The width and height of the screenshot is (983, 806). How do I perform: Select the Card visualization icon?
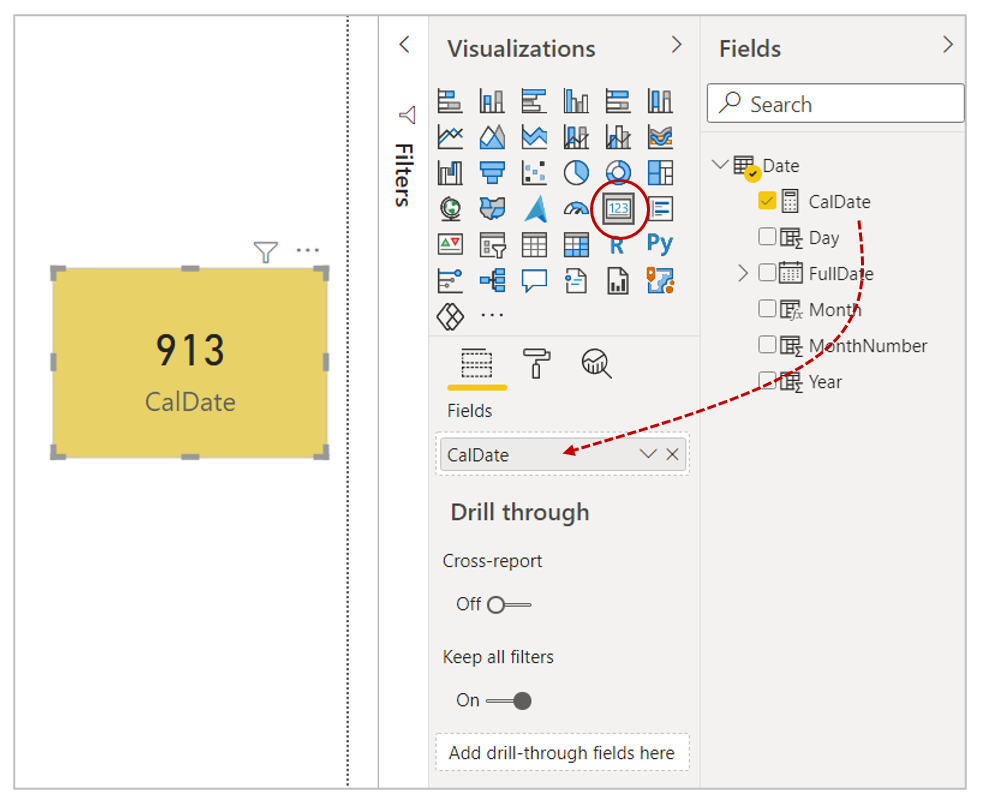point(618,208)
